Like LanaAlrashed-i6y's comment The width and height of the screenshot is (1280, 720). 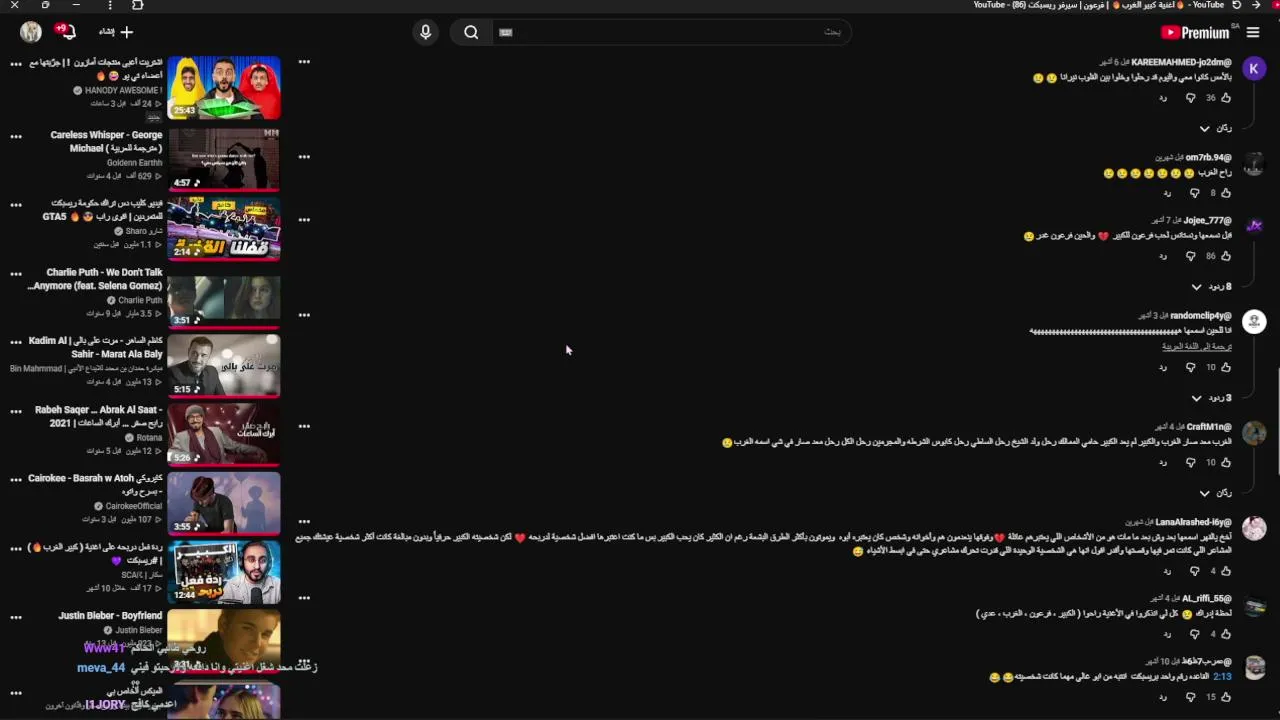click(1226, 571)
